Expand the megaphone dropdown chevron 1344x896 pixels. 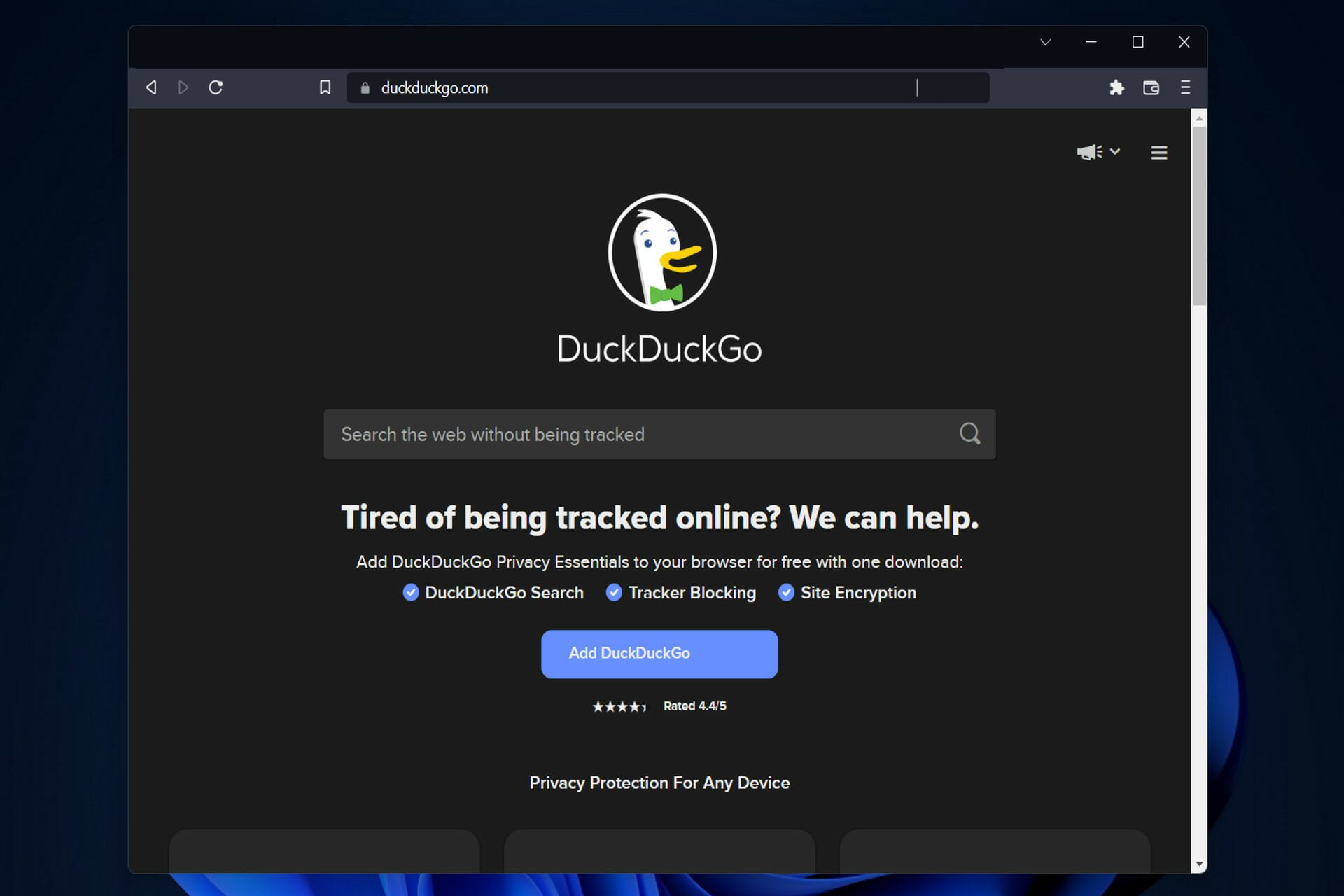[x=1113, y=152]
